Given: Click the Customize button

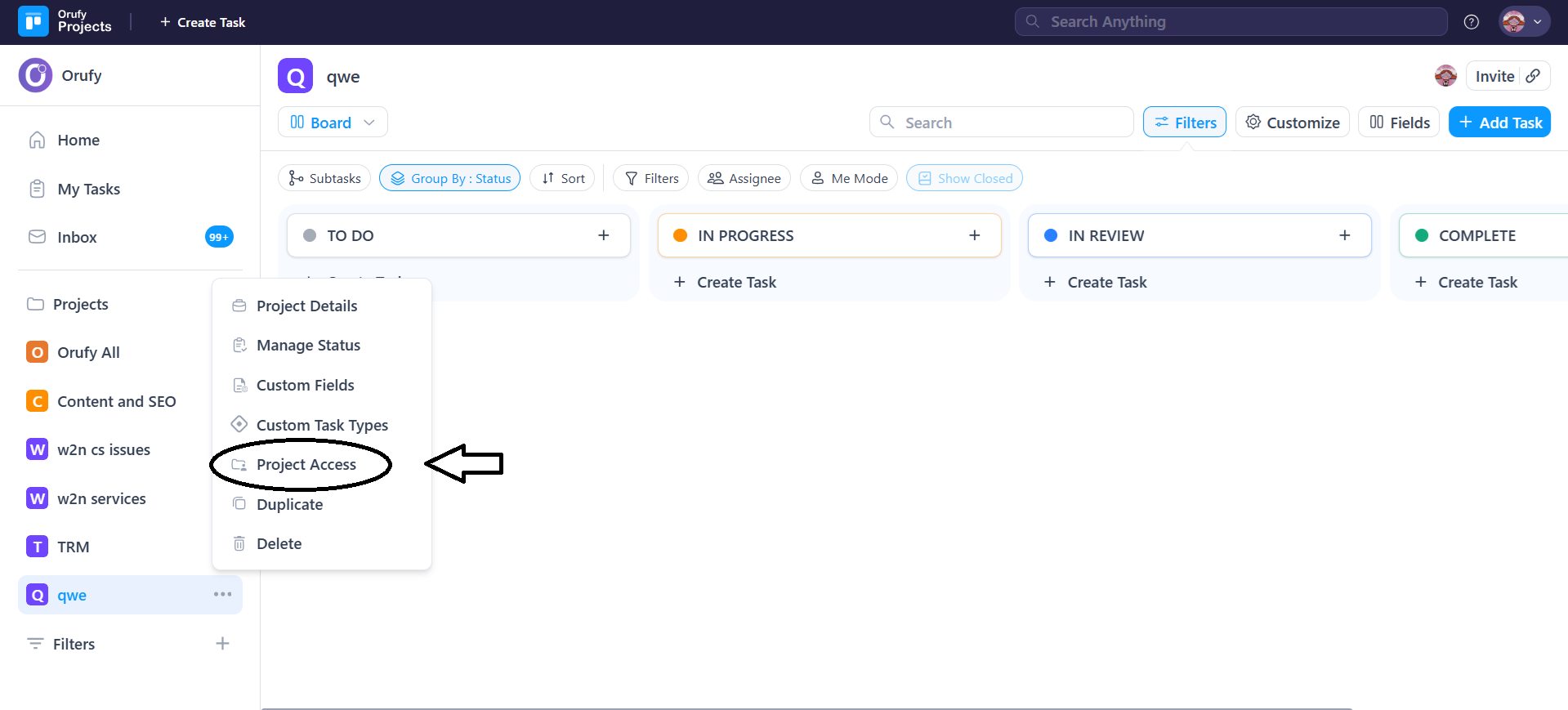Looking at the screenshot, I should (x=1292, y=123).
